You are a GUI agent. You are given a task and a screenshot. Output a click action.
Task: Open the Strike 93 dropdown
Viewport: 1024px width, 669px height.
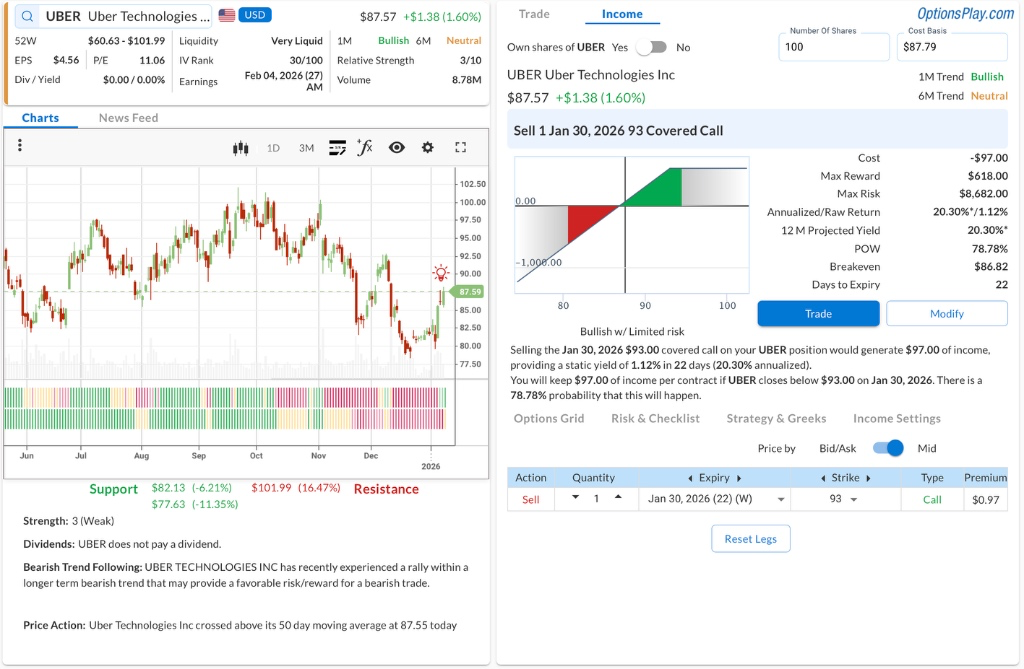844,499
